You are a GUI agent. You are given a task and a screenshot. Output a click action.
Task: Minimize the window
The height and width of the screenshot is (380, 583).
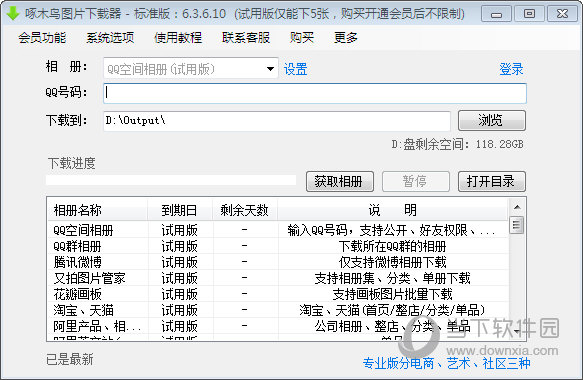click(496, 14)
